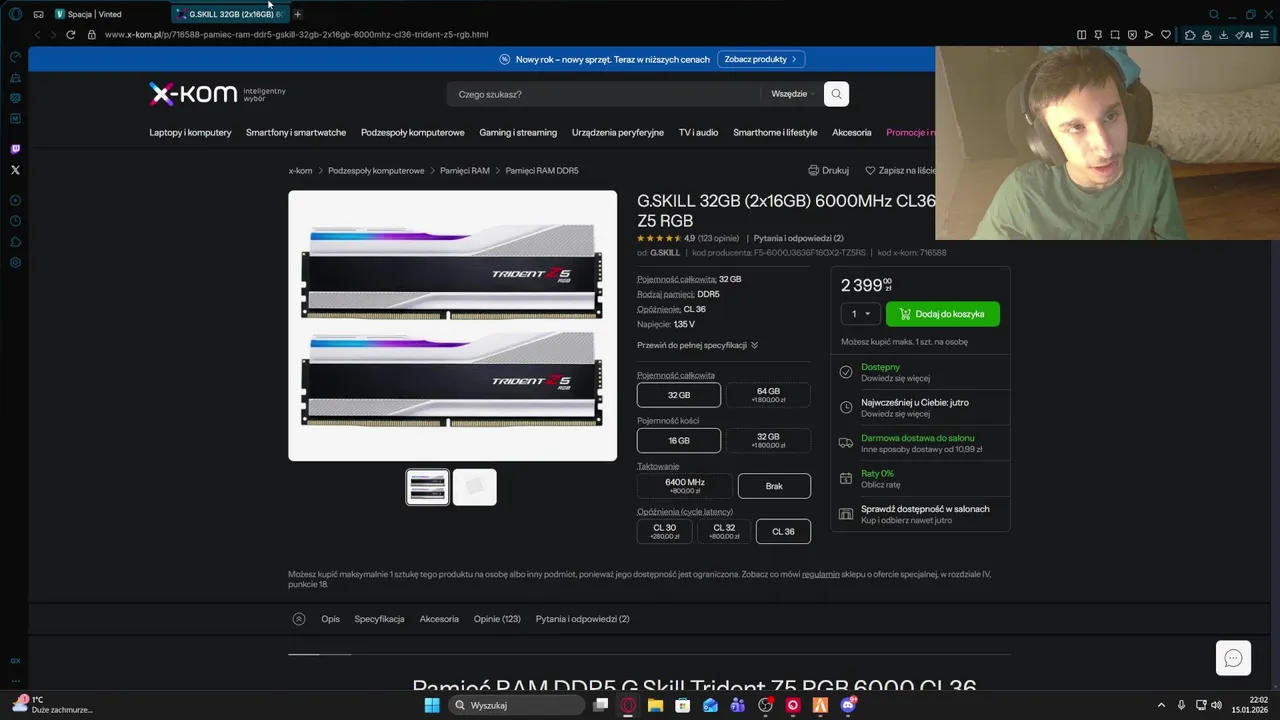Click the send (My Flow) arrow icon
Viewport: 1280px width, 720px height.
[1149, 34]
